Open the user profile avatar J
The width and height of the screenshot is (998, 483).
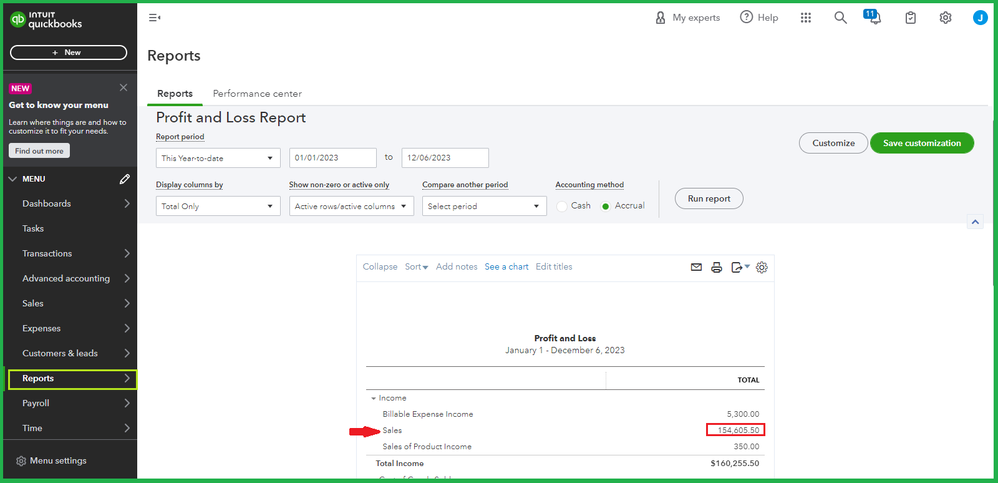[x=980, y=18]
